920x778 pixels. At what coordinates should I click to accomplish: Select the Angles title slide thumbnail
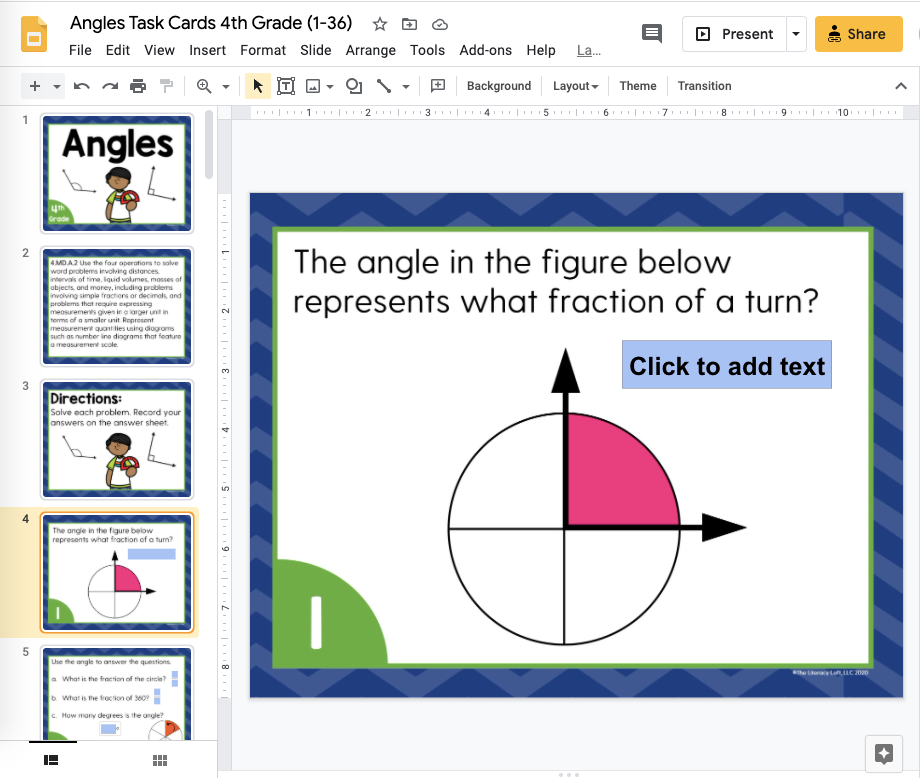coord(116,172)
